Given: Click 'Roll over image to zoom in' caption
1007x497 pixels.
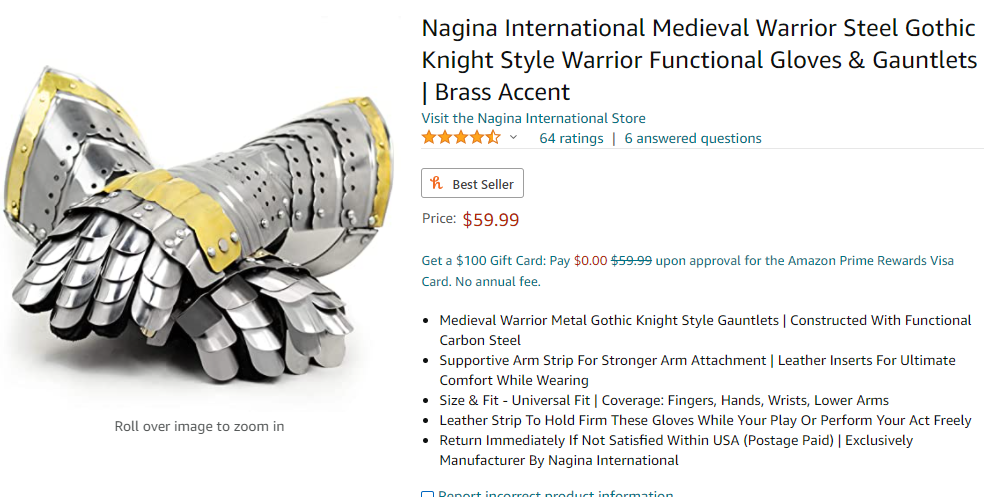Looking at the screenshot, I should coord(199,426).
